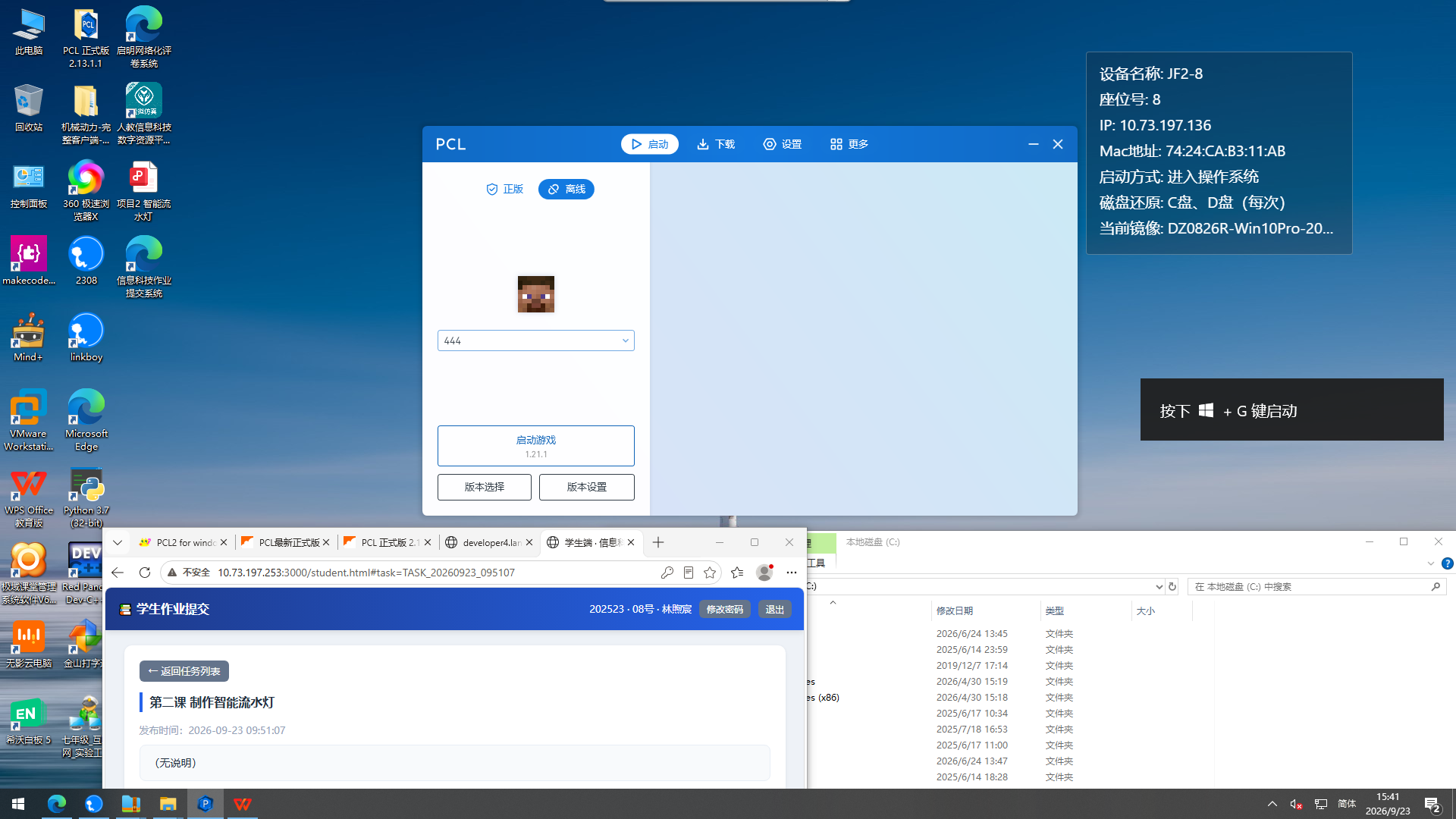Viewport: 1456px width, 819px height.
Task: Click 退出 button on student page
Action: pyautogui.click(x=775, y=609)
